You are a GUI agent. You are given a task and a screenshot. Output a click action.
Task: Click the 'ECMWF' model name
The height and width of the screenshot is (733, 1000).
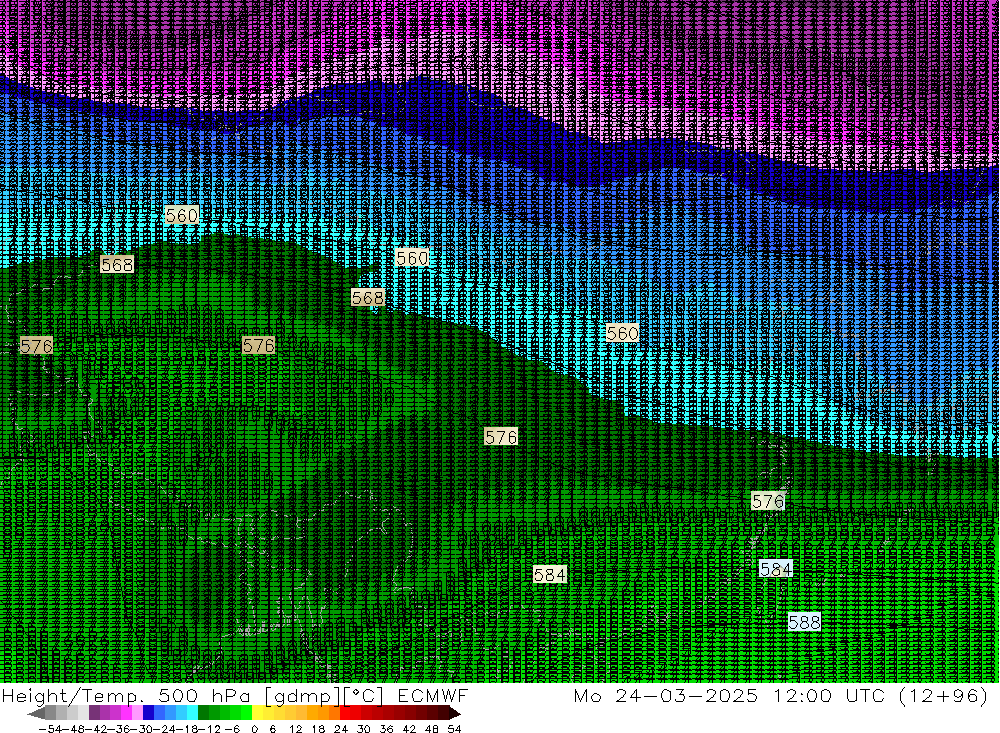(x=433, y=695)
